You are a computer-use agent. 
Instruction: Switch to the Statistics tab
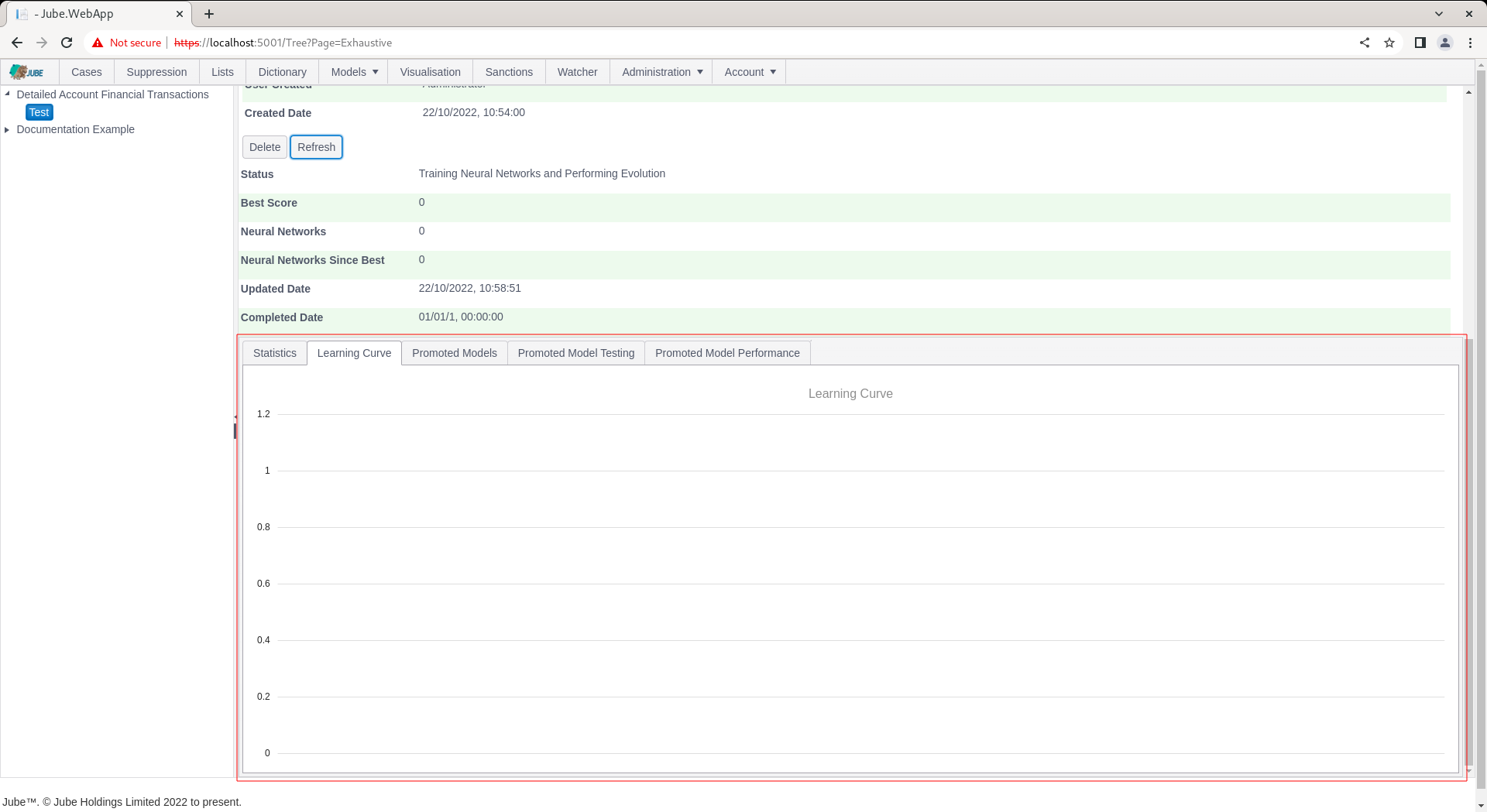pyautogui.click(x=274, y=353)
